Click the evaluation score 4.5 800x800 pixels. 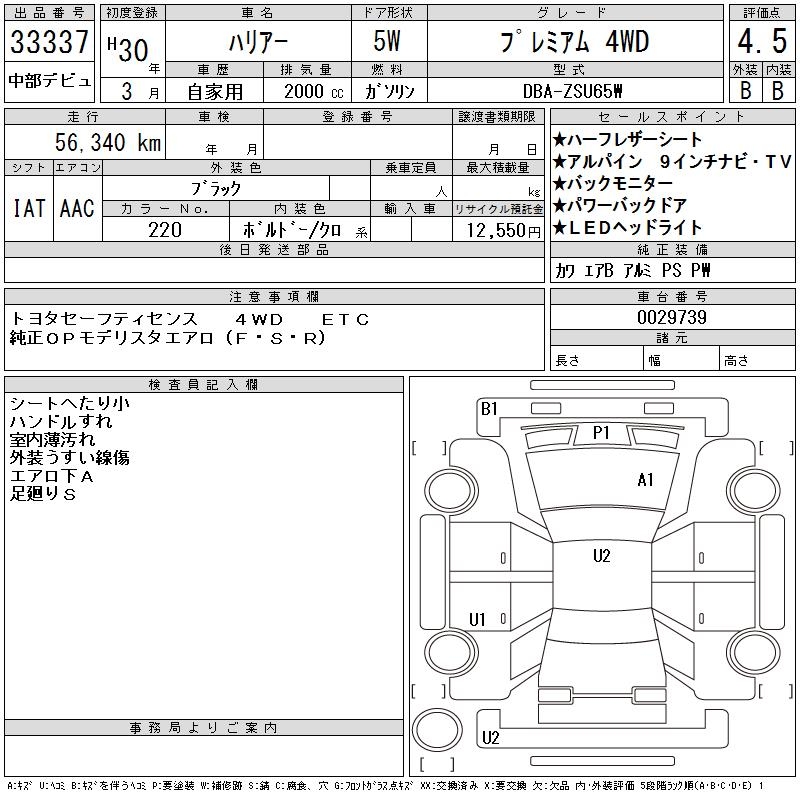(x=762, y=41)
